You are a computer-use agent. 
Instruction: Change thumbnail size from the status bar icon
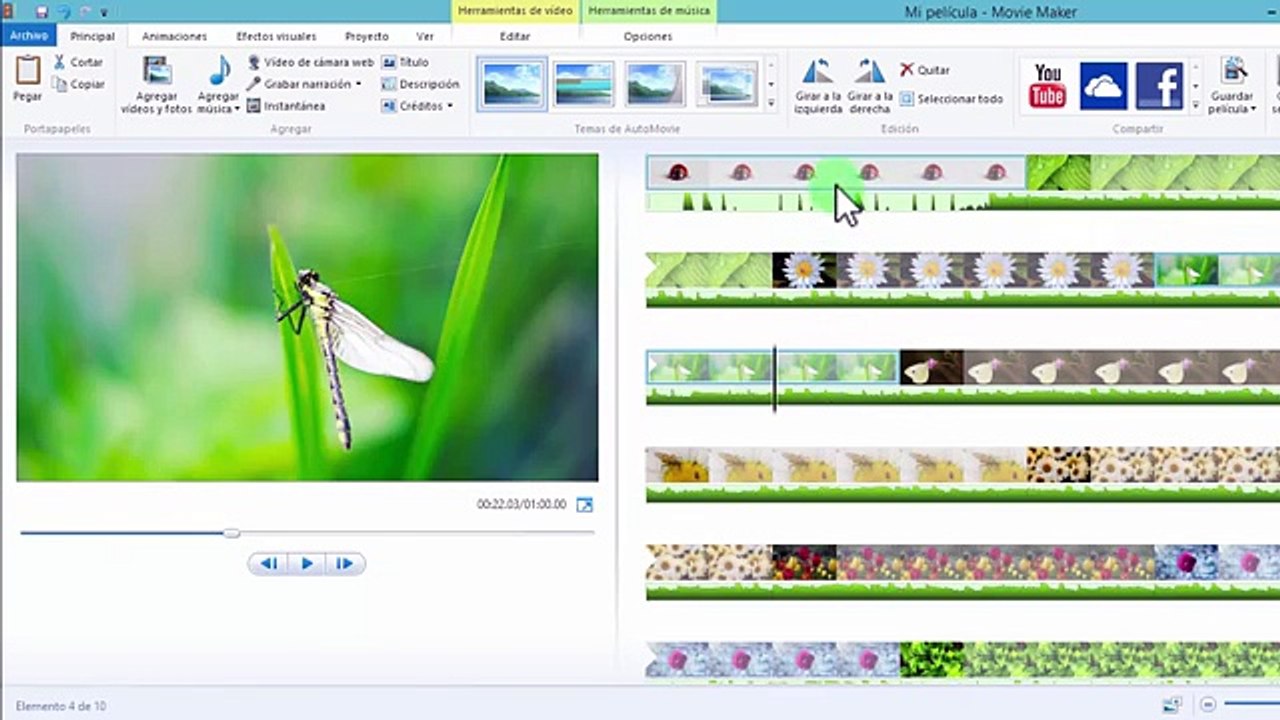coord(1173,705)
